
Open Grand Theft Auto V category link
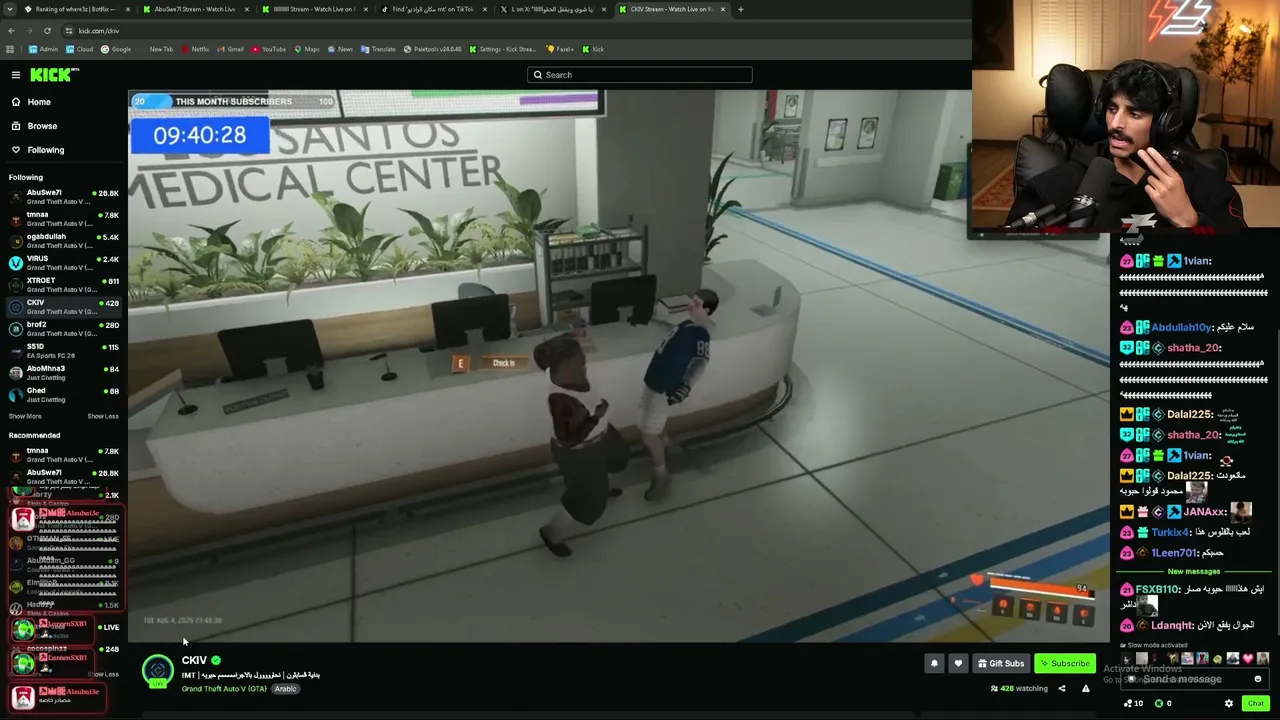(x=224, y=689)
